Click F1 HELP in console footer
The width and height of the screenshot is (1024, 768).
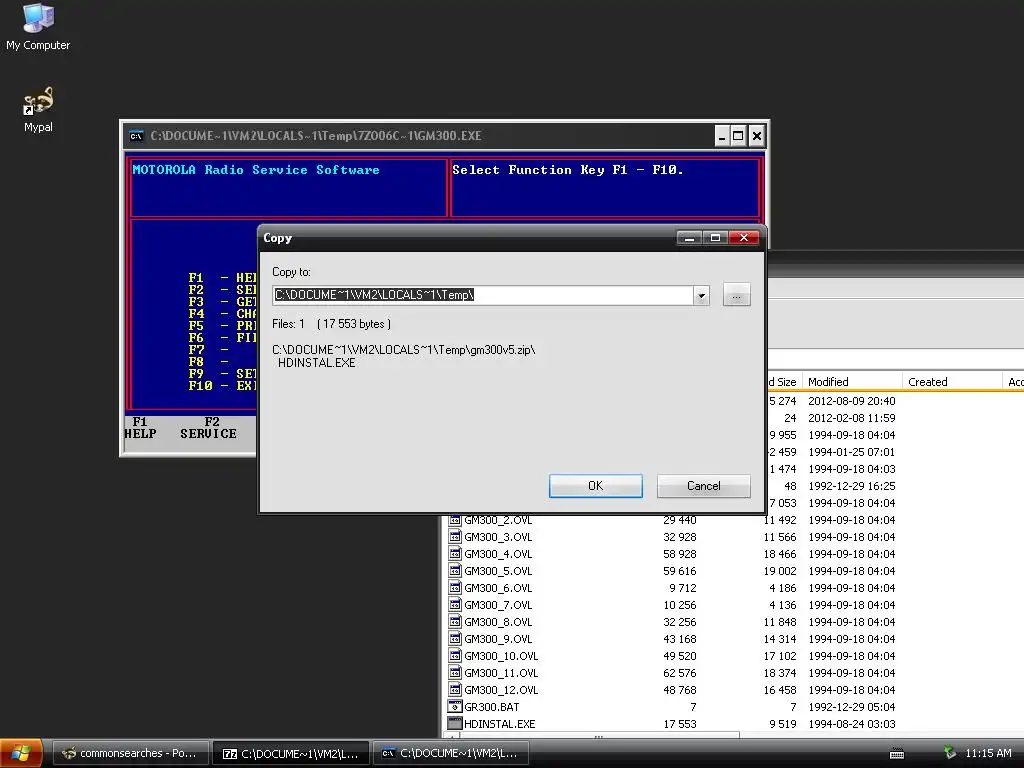coord(140,428)
